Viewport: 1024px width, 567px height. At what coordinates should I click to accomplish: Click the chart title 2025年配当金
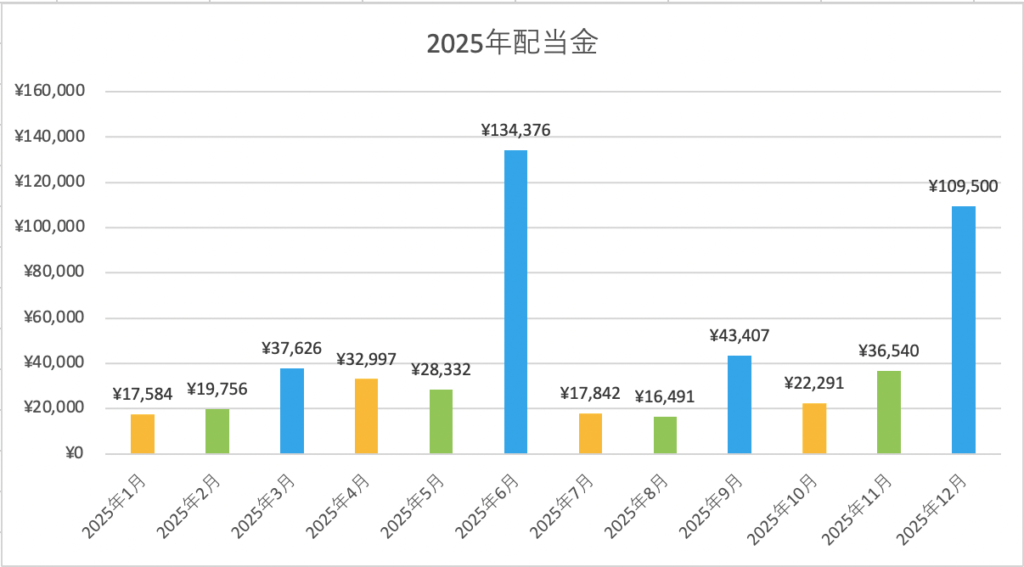point(512,45)
